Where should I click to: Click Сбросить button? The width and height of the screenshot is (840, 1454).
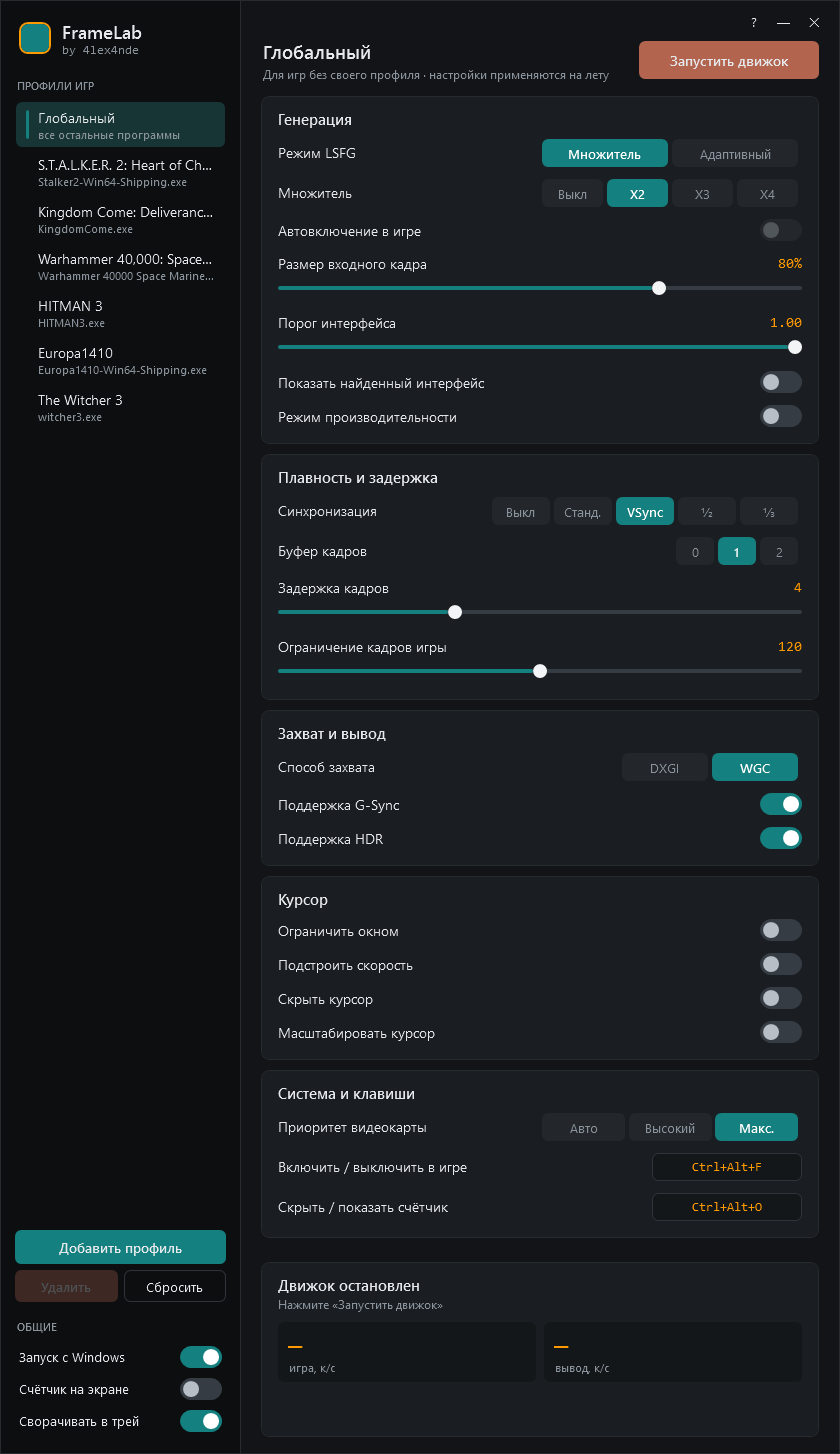point(175,1286)
